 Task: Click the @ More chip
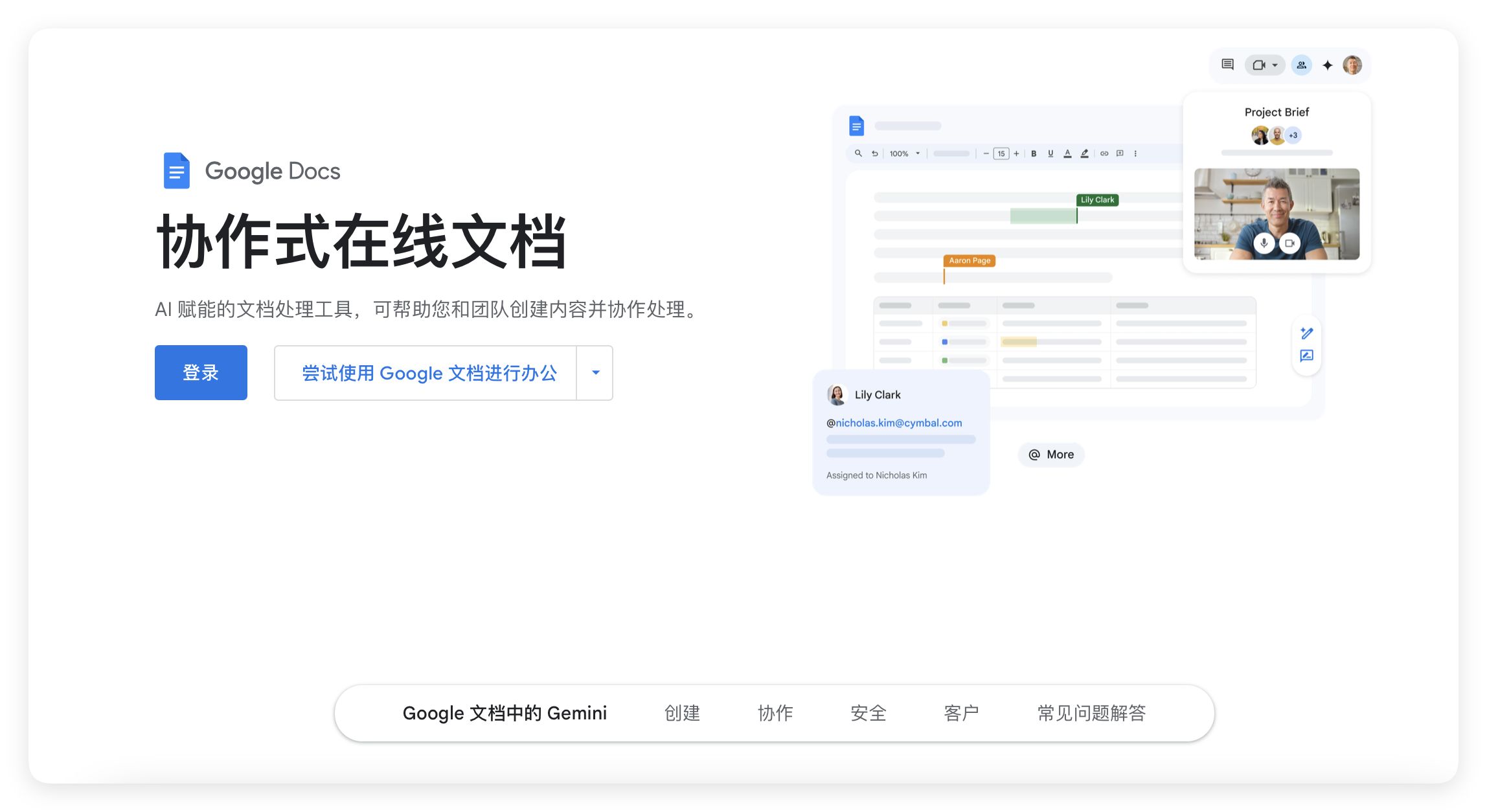point(1050,455)
